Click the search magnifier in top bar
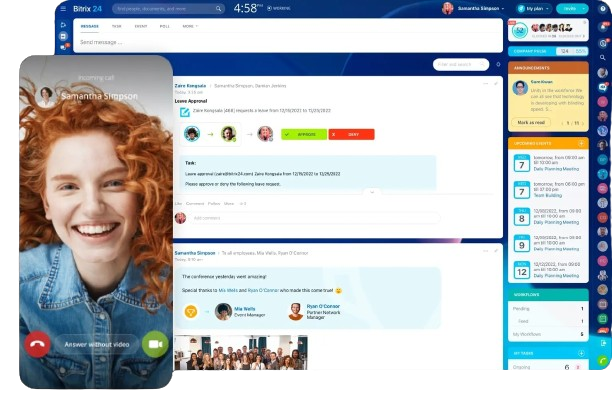This screenshot has width=612, height=408. click(219, 9)
